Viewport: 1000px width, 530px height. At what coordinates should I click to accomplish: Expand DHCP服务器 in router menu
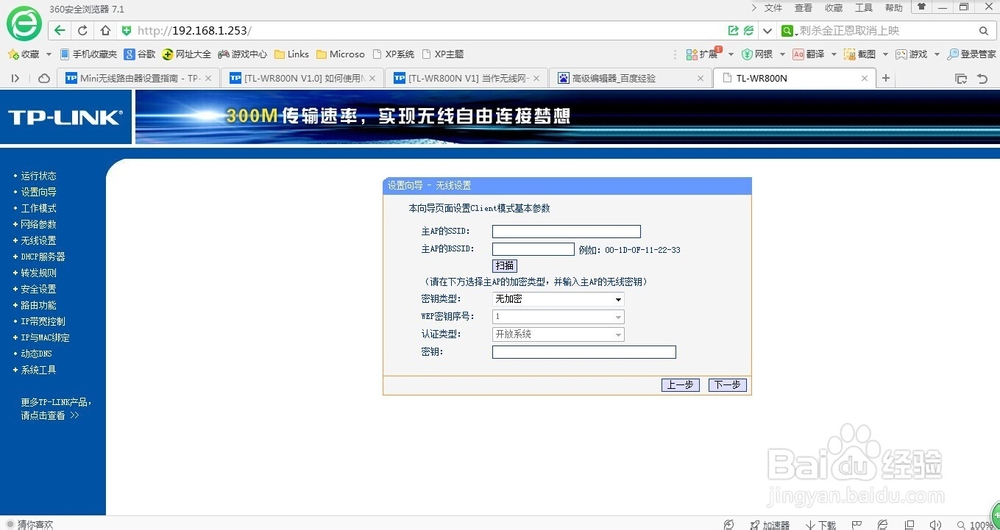(x=43, y=256)
